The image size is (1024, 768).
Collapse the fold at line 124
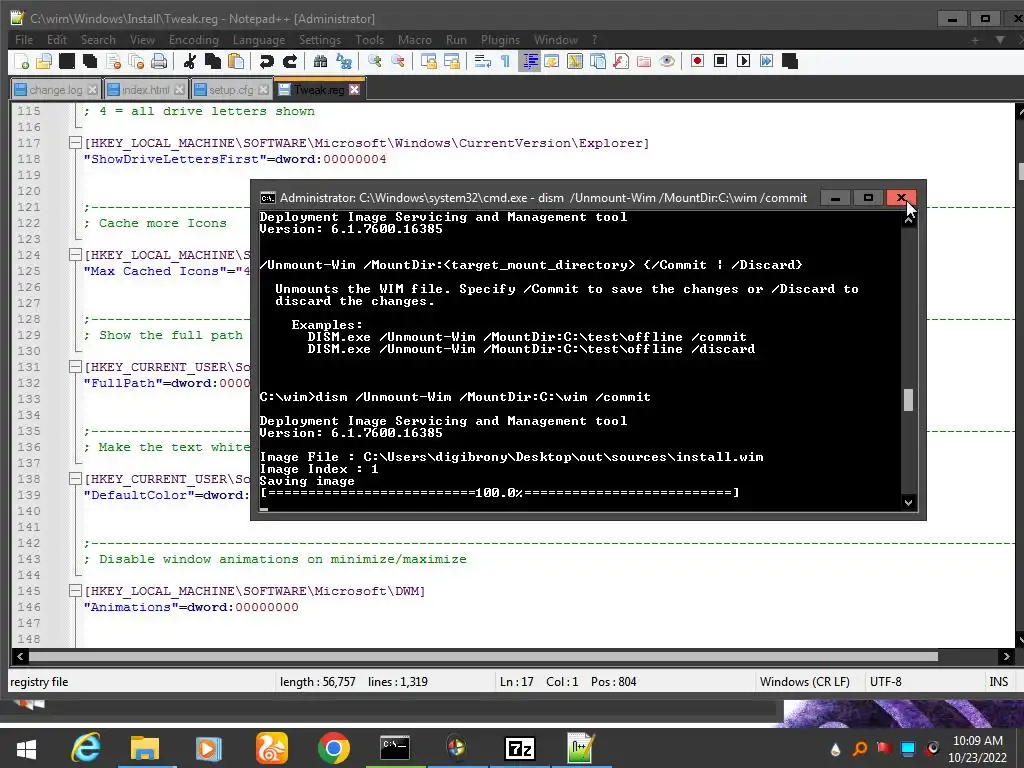pyautogui.click(x=75, y=255)
